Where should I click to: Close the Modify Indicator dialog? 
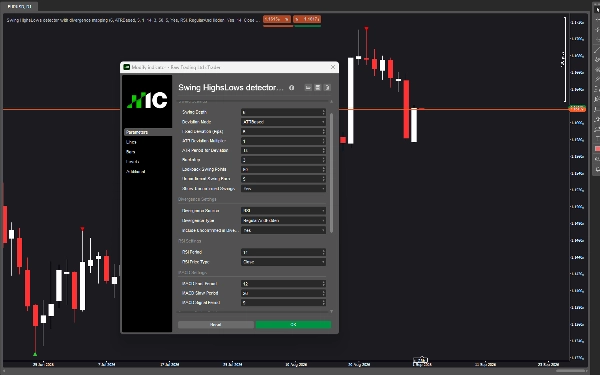[333, 67]
